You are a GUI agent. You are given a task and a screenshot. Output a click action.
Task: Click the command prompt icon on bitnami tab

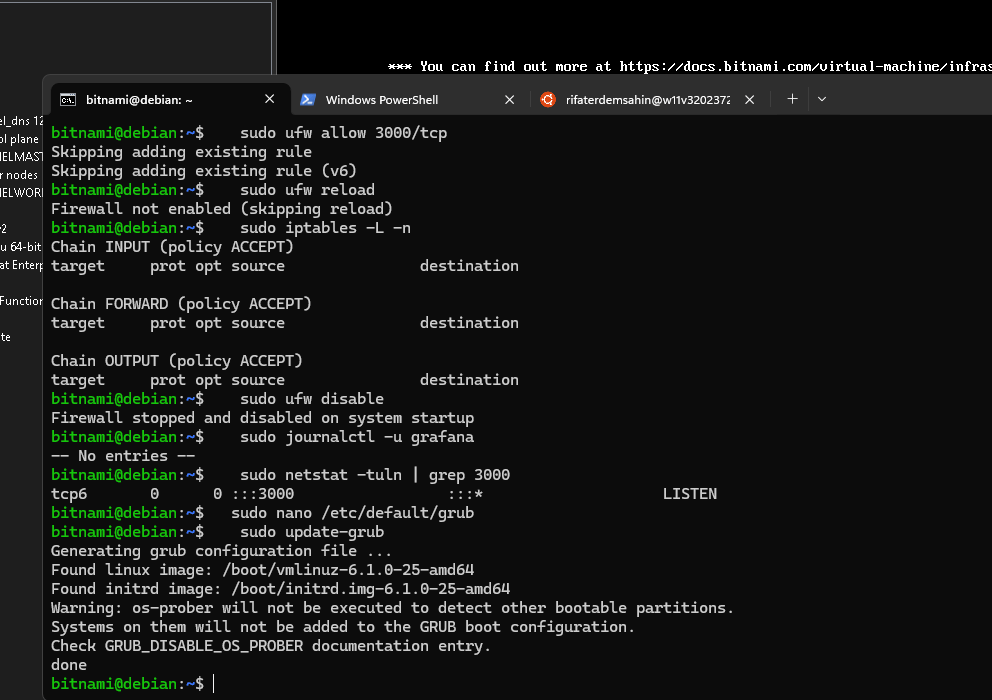pyautogui.click(x=68, y=99)
